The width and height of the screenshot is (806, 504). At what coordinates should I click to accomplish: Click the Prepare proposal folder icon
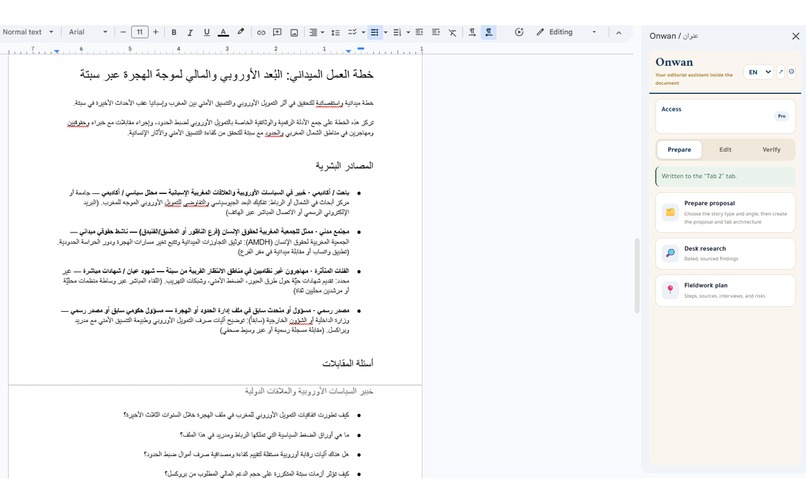[670, 212]
